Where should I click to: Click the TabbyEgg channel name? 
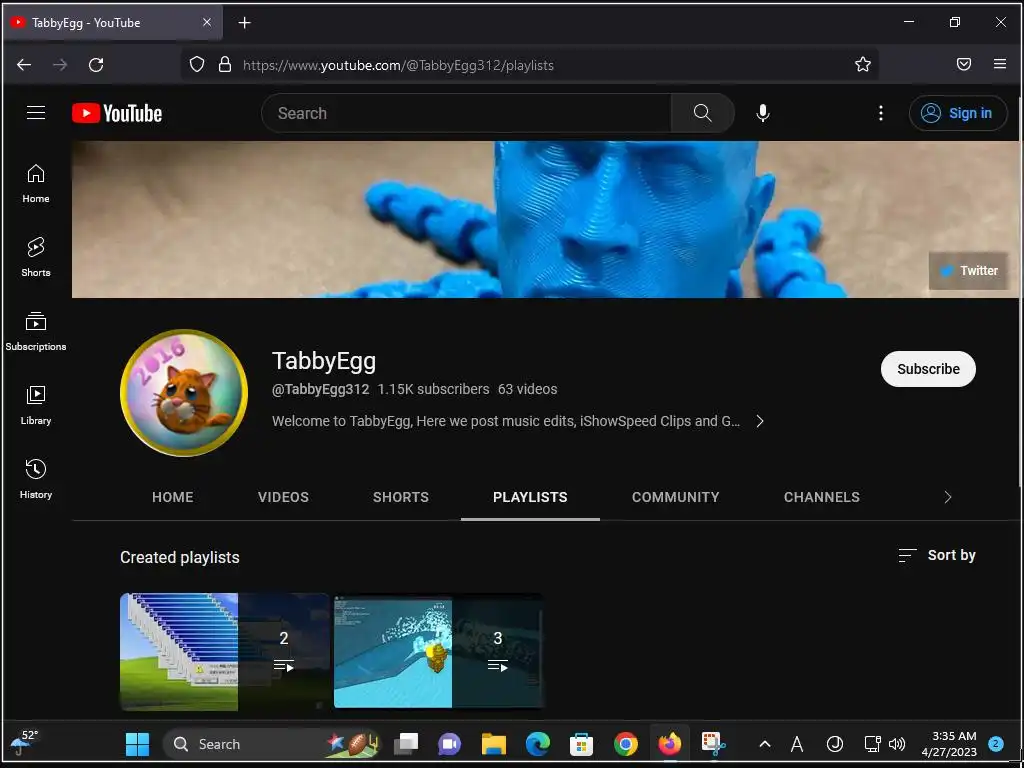(324, 361)
